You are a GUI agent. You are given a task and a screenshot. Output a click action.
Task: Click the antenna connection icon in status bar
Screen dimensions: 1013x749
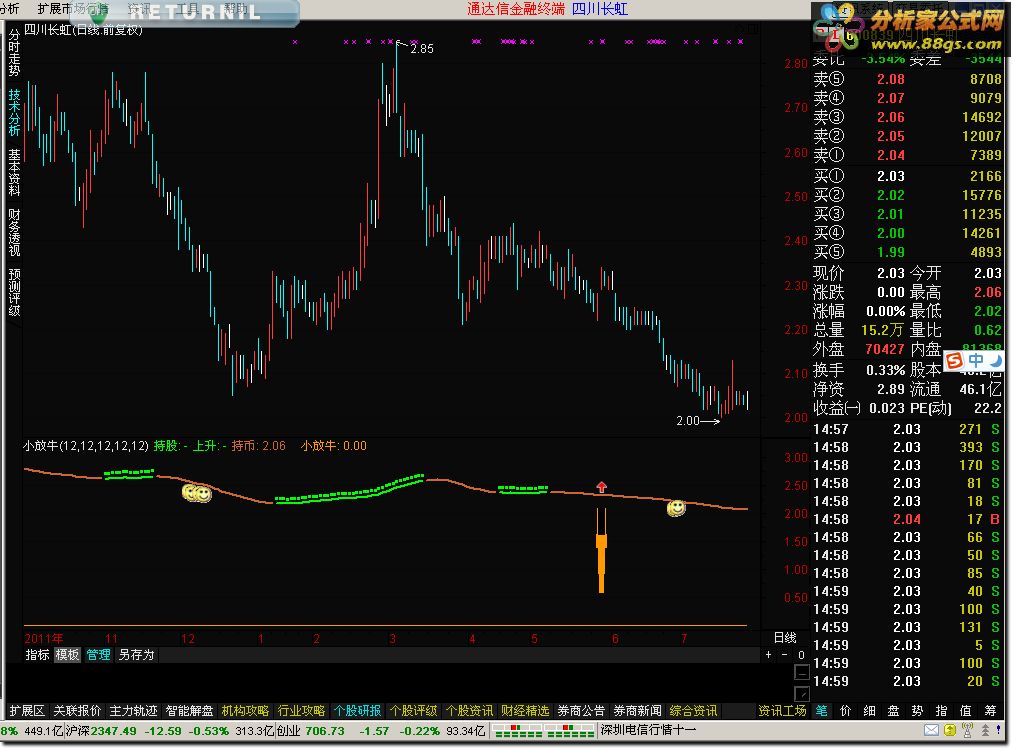coord(967,730)
